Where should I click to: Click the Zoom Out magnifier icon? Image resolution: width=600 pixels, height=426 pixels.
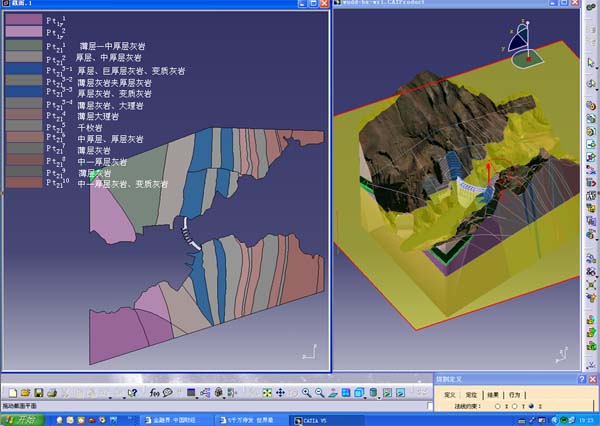(x=320, y=393)
